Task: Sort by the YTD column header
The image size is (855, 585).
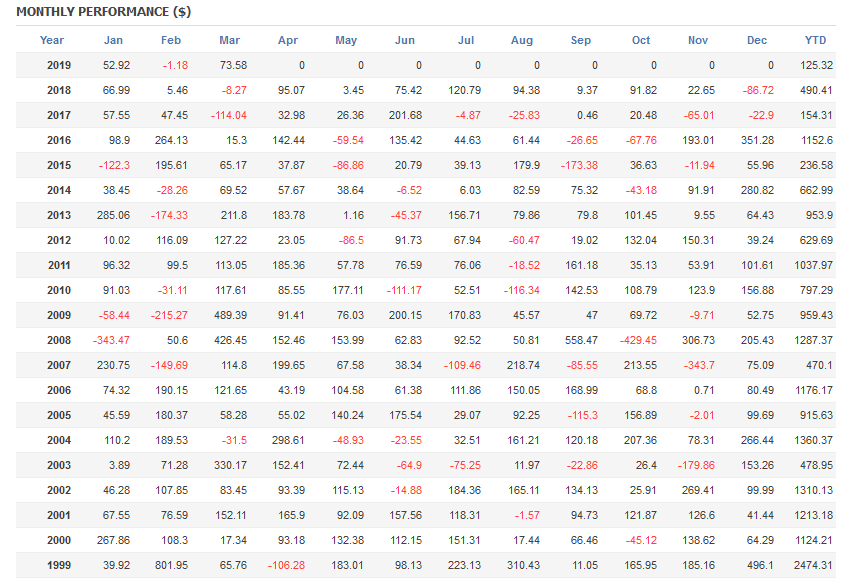Action: point(816,40)
